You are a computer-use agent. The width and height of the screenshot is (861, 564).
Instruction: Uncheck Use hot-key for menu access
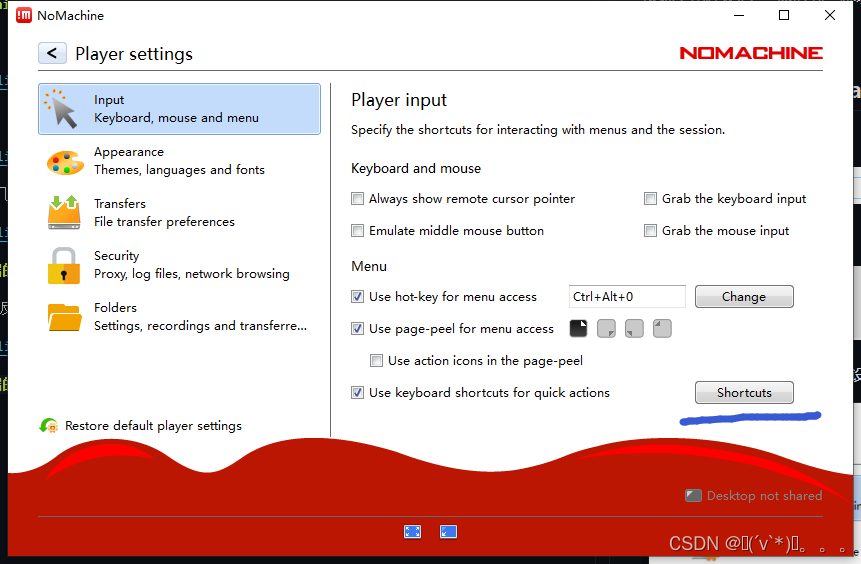[x=357, y=297]
